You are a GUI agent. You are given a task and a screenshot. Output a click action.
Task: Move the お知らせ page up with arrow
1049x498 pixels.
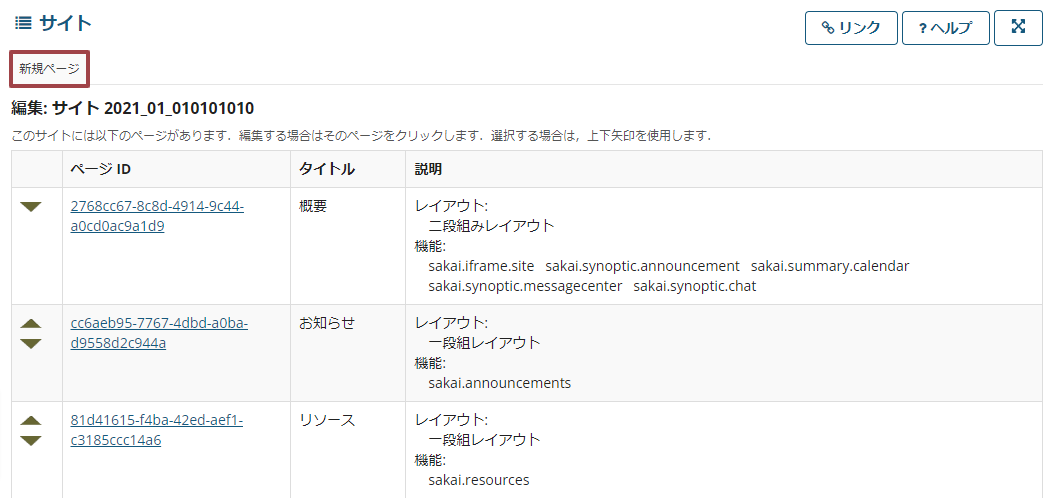(31, 324)
